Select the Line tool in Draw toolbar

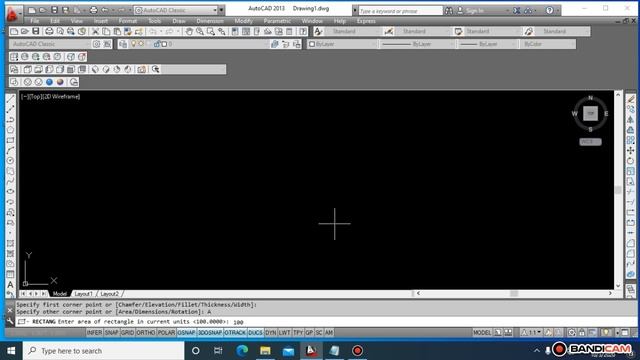coord(11,98)
